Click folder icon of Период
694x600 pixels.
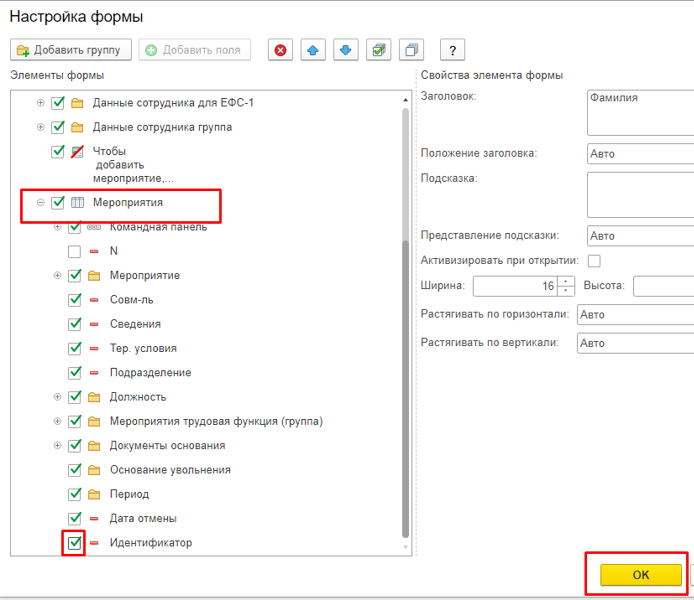pyautogui.click(x=94, y=494)
